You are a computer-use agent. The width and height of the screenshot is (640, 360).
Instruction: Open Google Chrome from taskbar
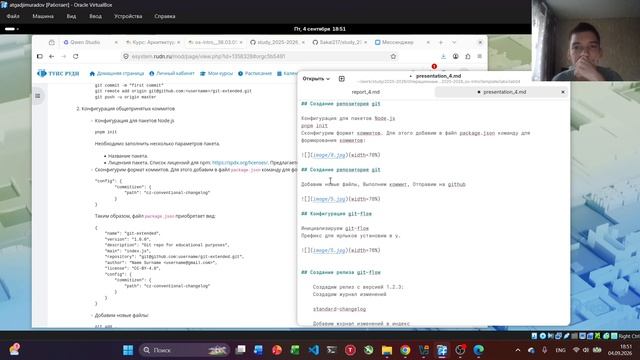[405, 350]
